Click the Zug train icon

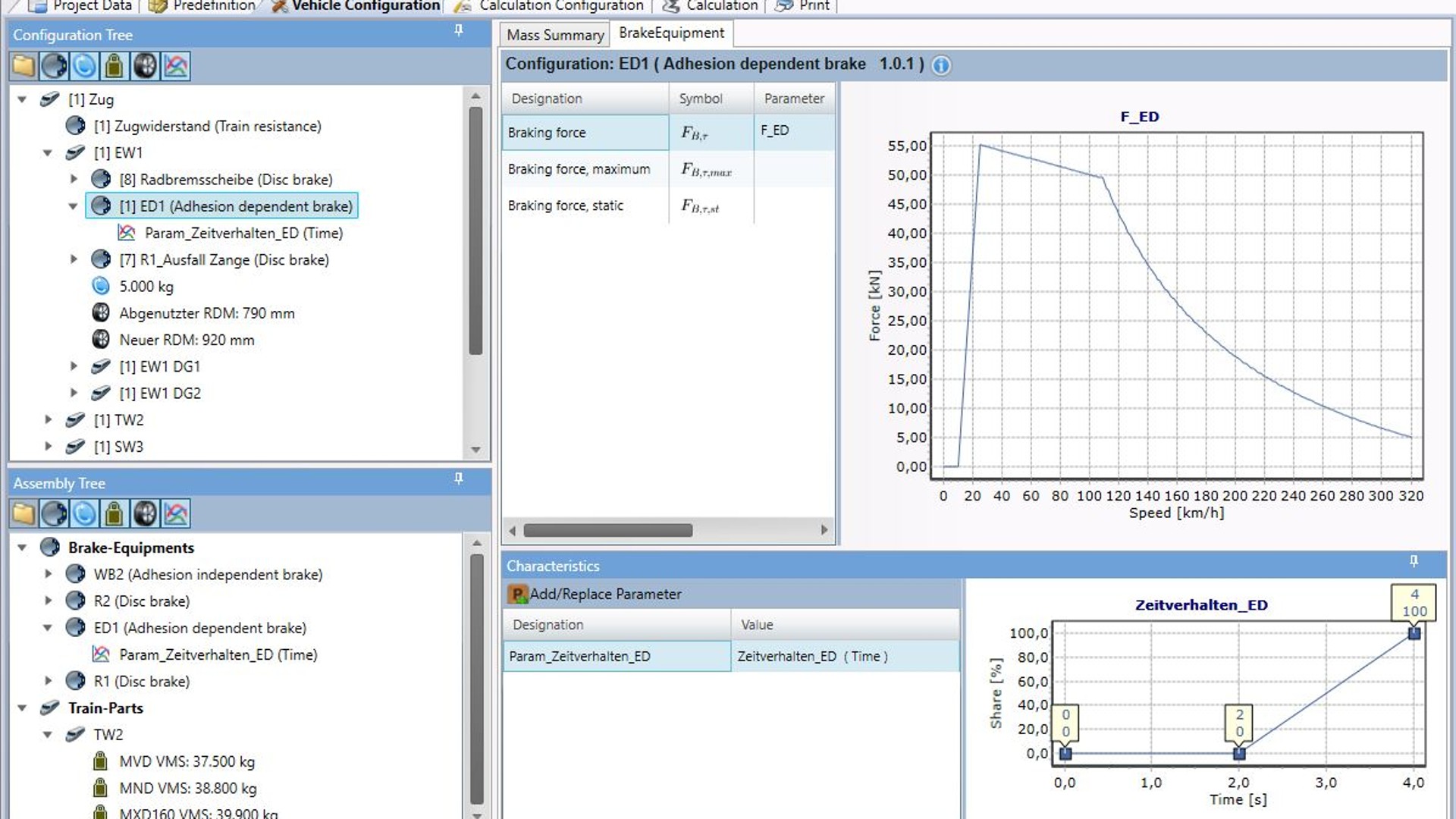click(50, 99)
